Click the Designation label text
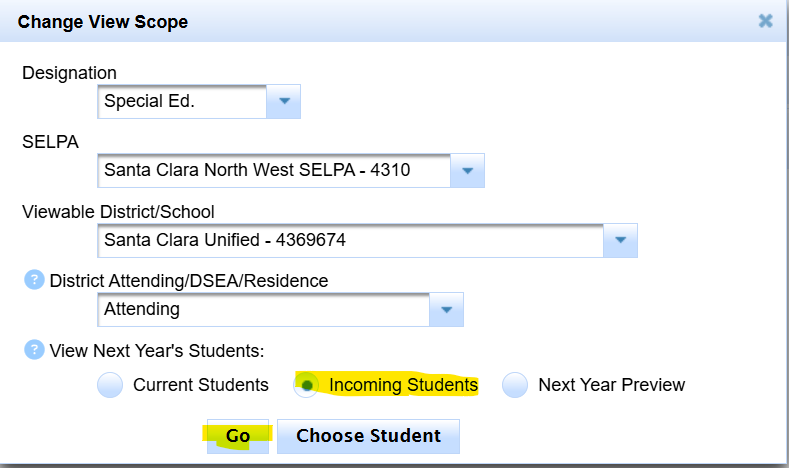 [69, 73]
